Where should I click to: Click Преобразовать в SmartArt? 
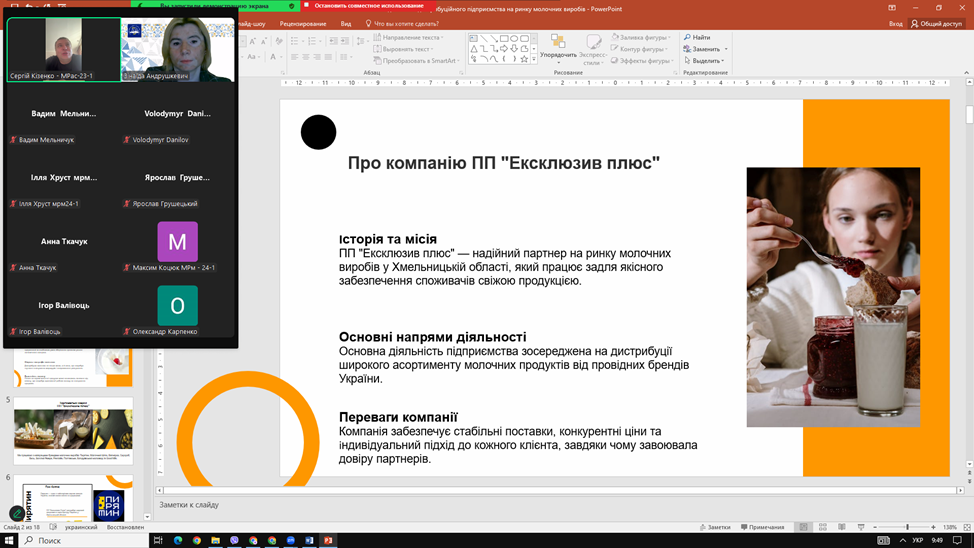(416, 61)
